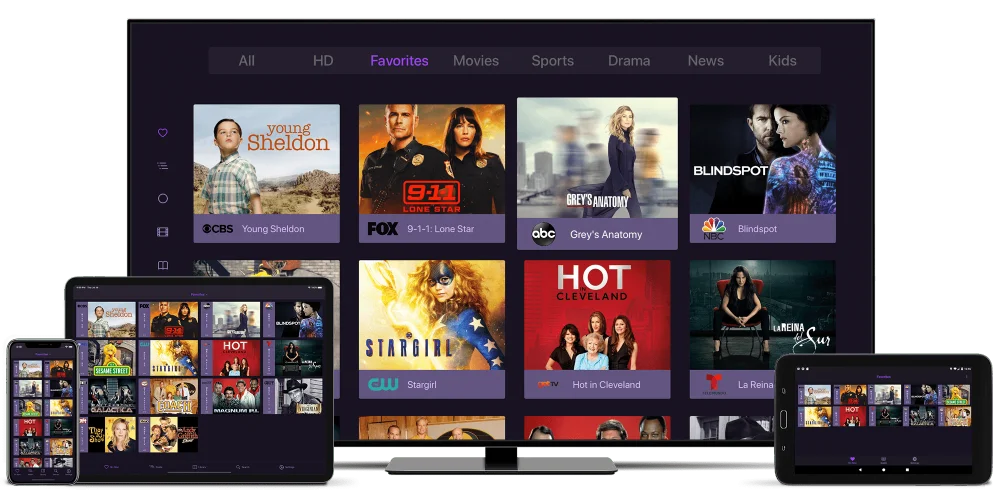Switch to the HD tab on TV
The image size is (1000, 500).
click(x=323, y=61)
